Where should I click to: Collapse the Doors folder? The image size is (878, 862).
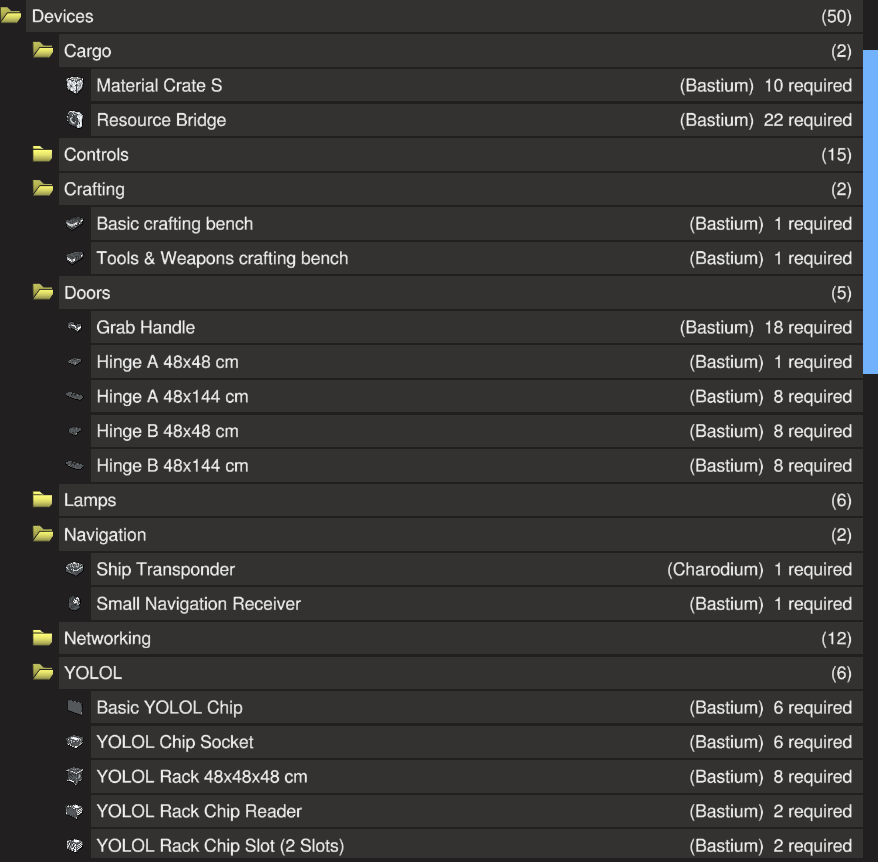[x=43, y=293]
